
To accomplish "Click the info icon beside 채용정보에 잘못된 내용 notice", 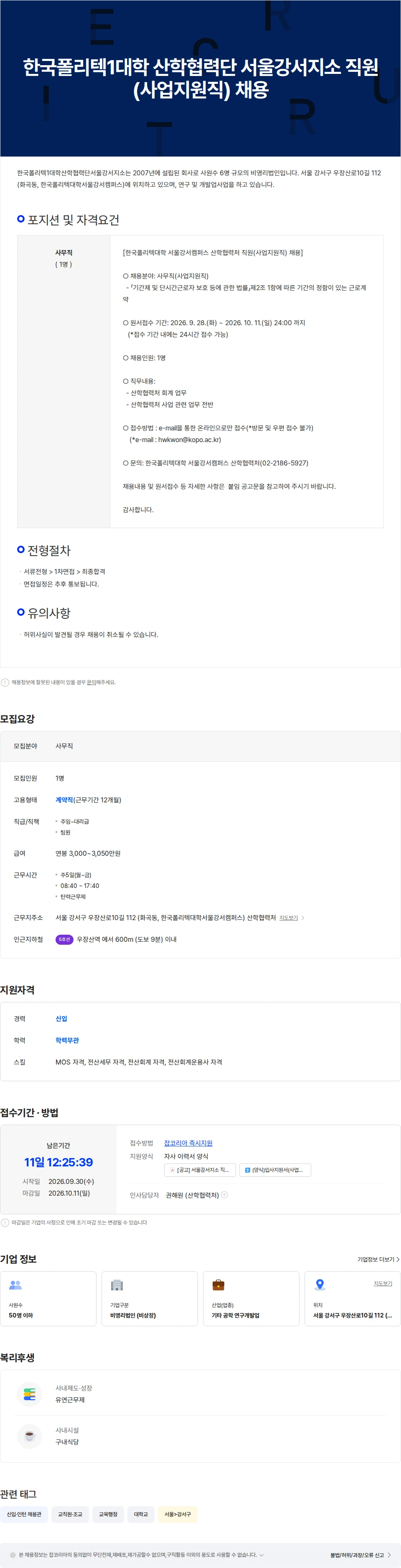I will coord(5,683).
